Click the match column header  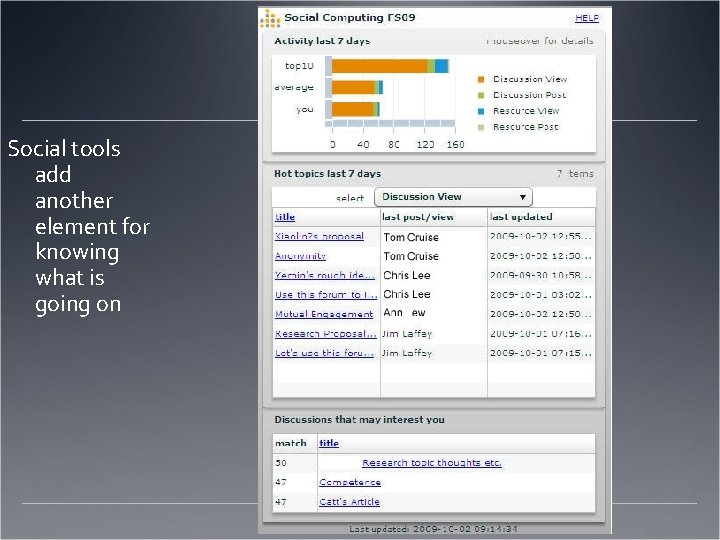(291, 443)
